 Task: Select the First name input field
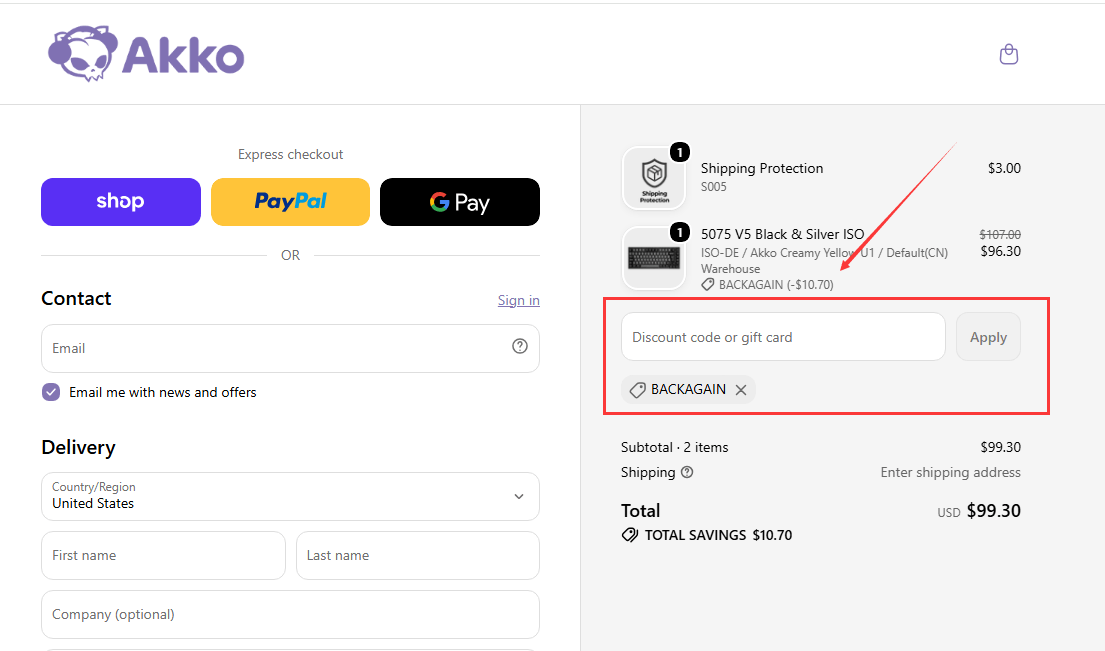point(163,555)
